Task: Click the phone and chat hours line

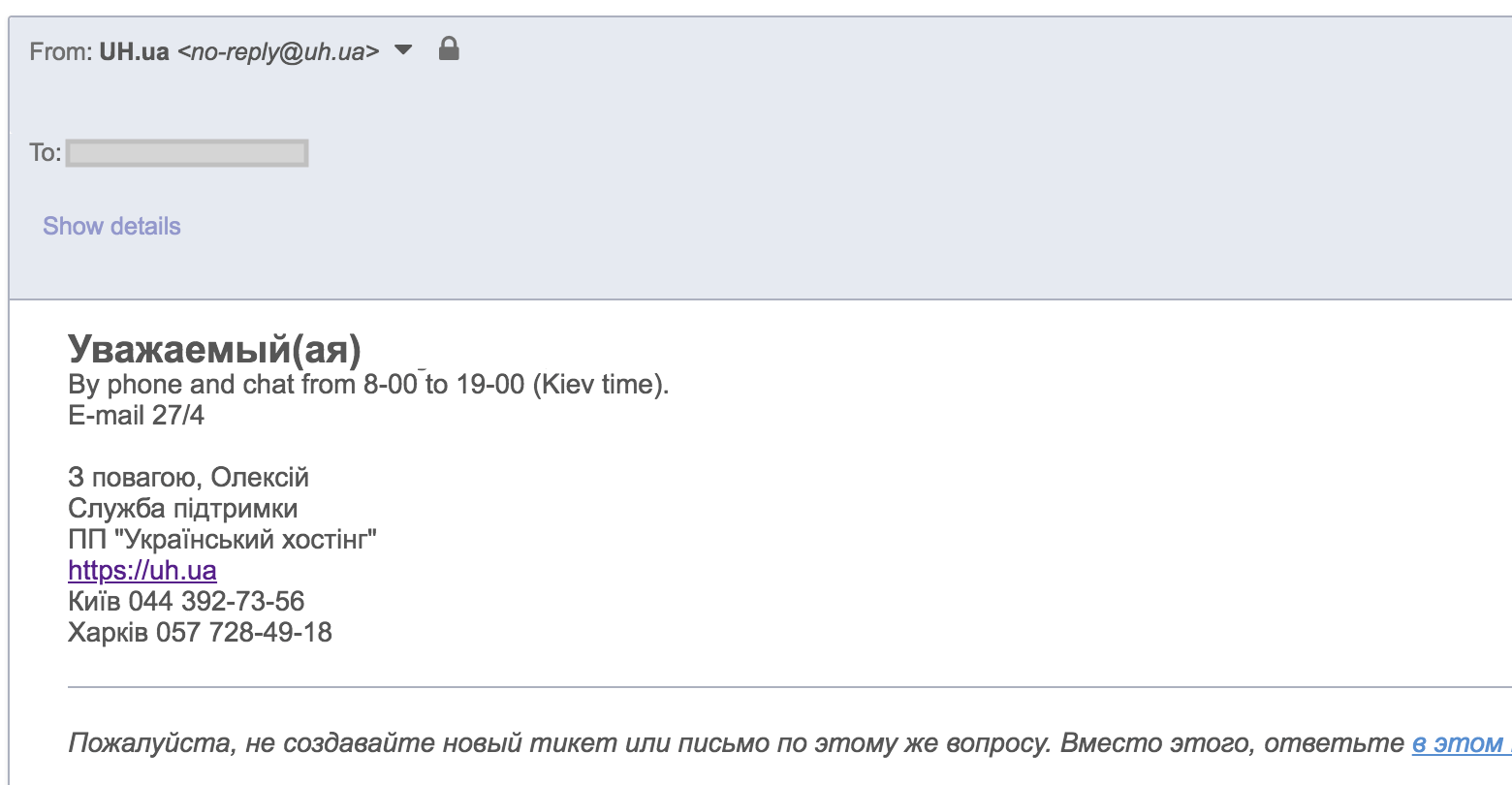Action: click(368, 385)
